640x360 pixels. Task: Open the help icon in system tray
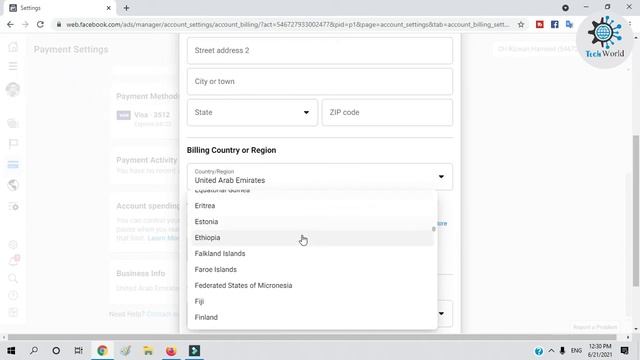click(539, 351)
